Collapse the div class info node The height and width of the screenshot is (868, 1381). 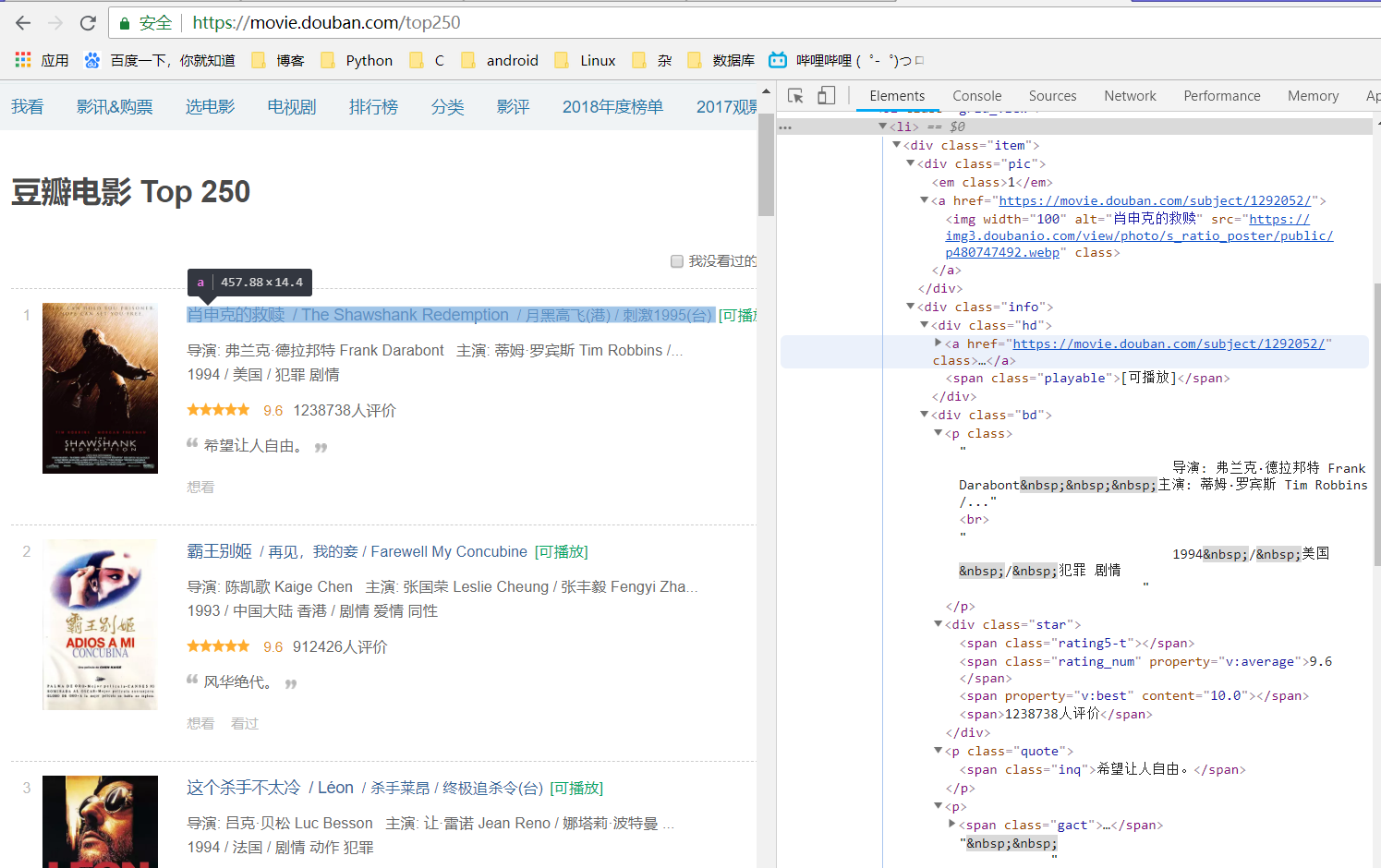911,307
